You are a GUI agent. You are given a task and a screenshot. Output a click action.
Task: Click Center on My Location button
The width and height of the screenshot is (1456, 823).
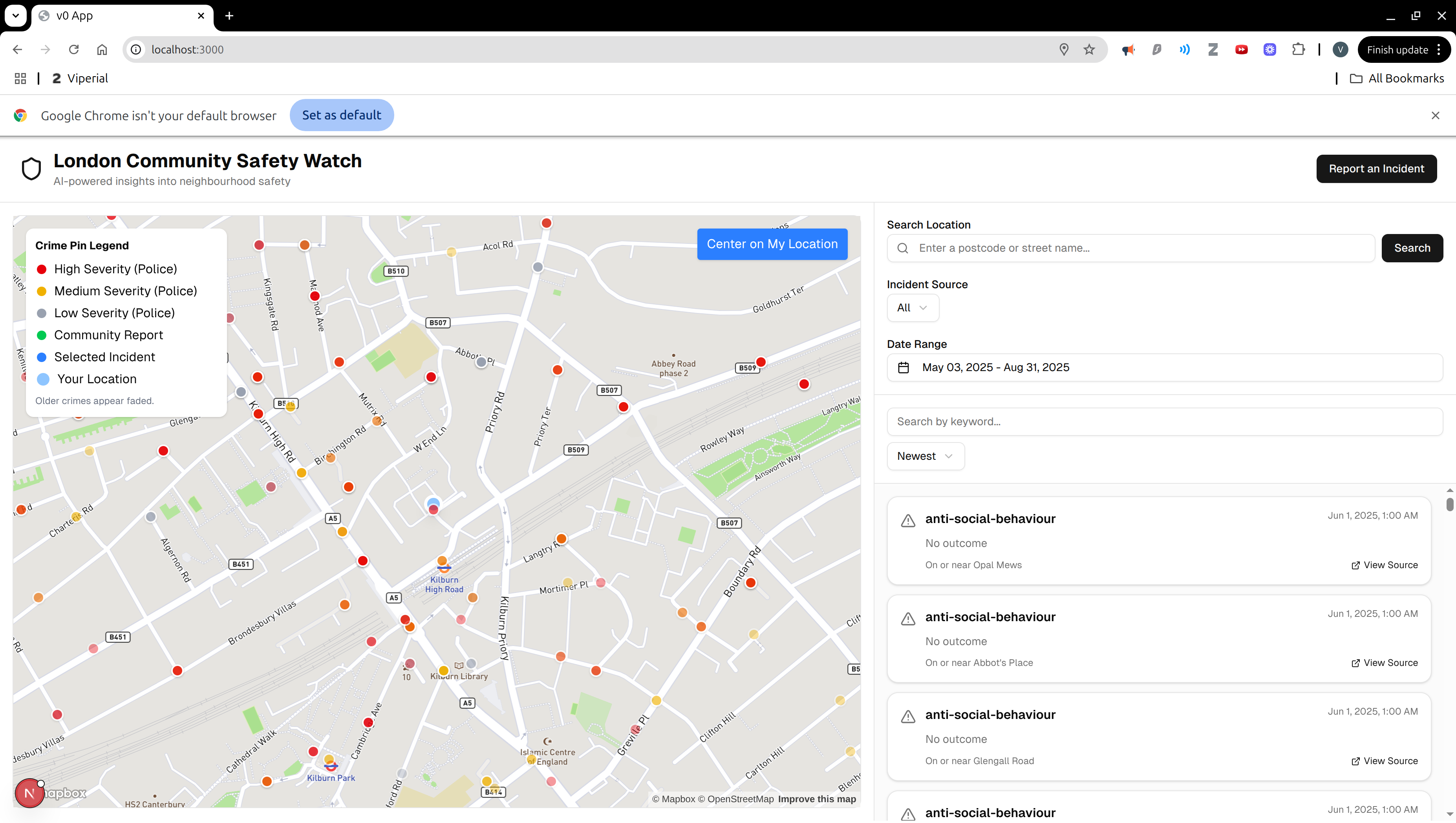click(x=772, y=244)
